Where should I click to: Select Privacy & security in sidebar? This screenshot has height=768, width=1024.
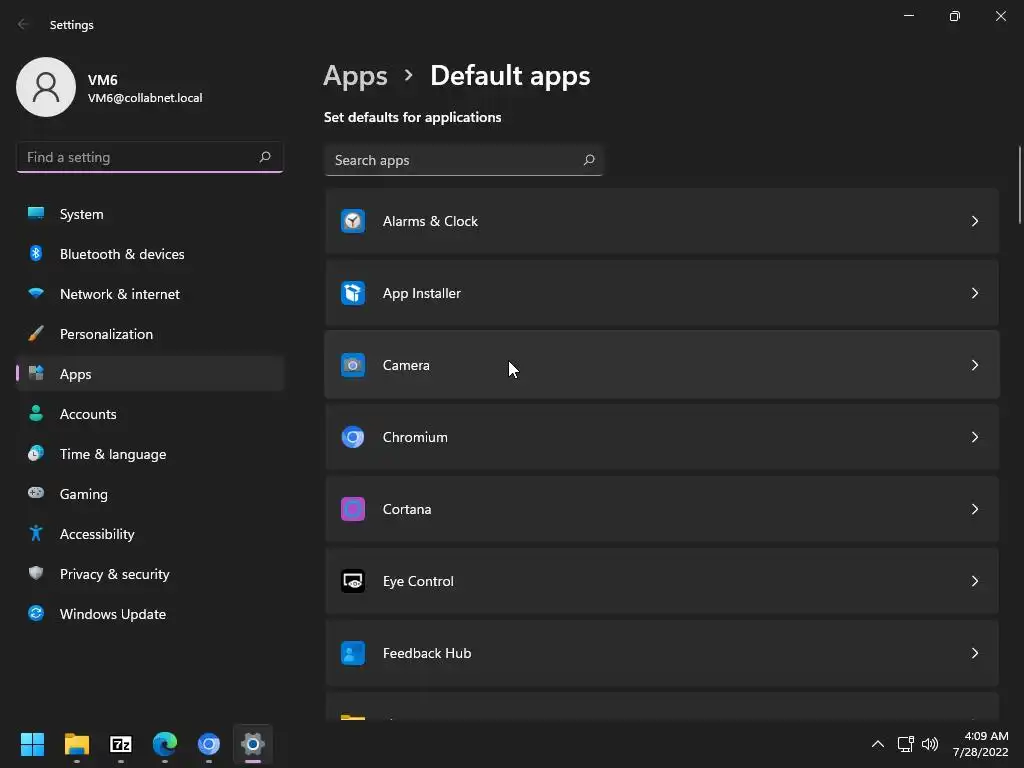click(115, 574)
